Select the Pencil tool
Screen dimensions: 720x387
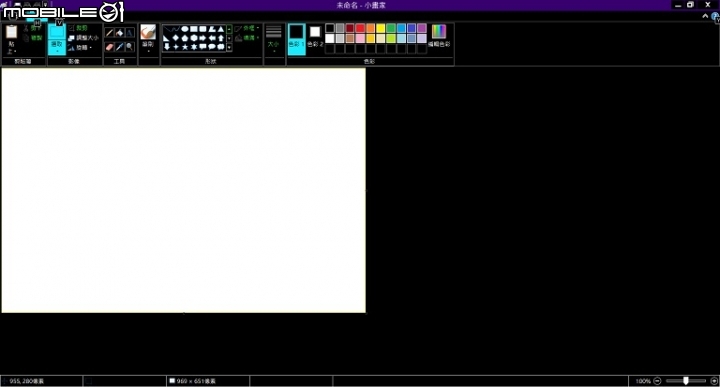point(109,33)
